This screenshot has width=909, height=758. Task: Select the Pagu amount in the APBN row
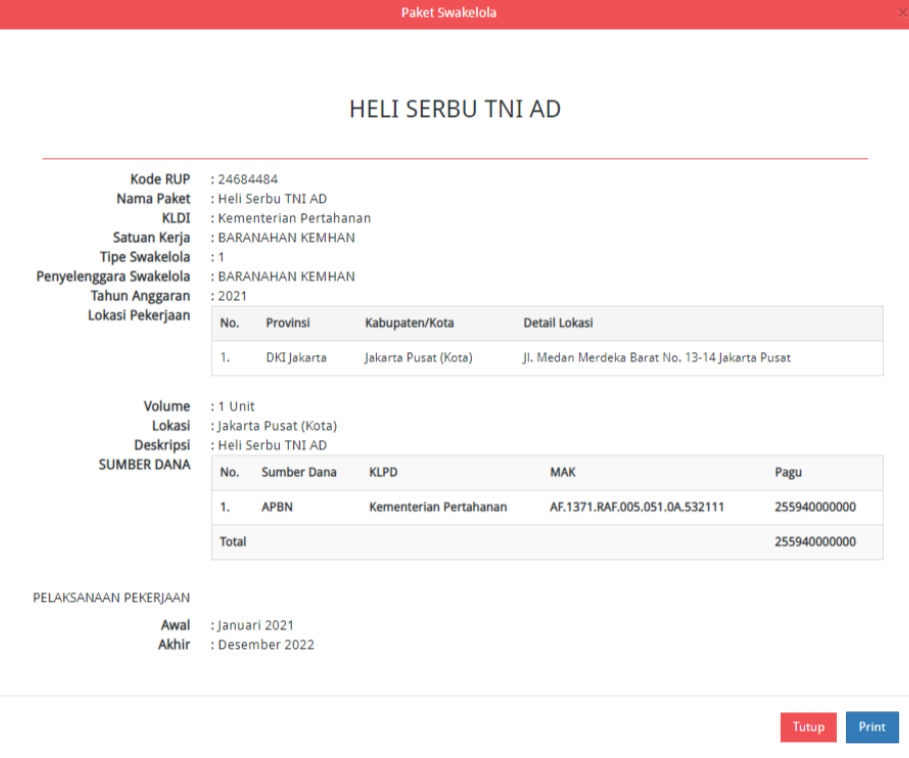point(815,507)
